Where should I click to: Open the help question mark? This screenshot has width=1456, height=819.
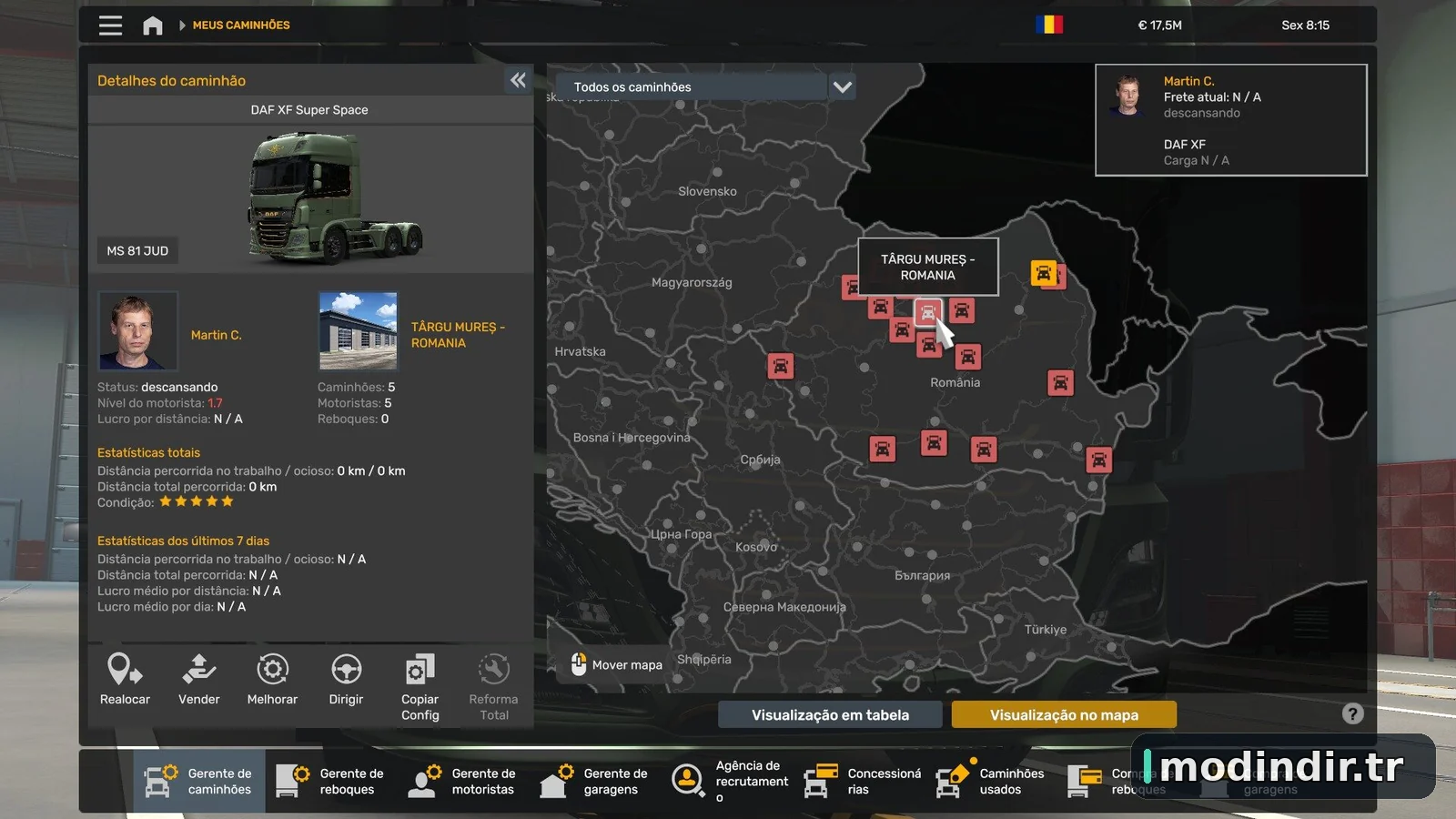coord(1353,714)
